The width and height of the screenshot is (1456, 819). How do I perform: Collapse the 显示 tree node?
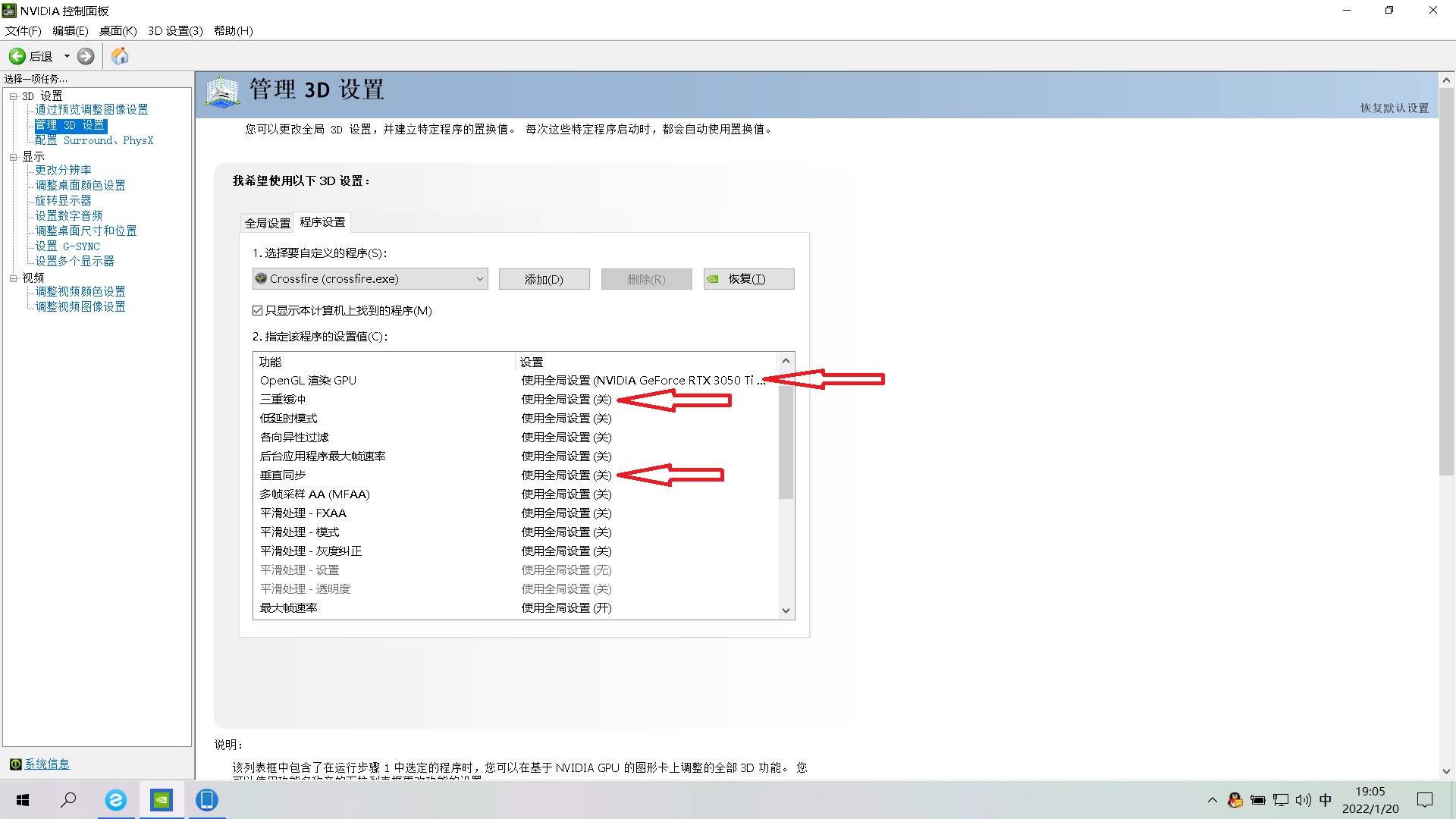point(13,157)
